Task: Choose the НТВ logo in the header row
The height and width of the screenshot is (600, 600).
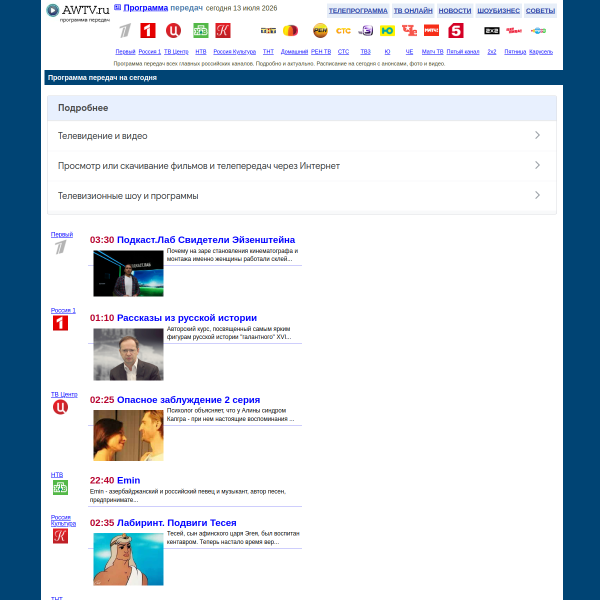Action: point(201,31)
